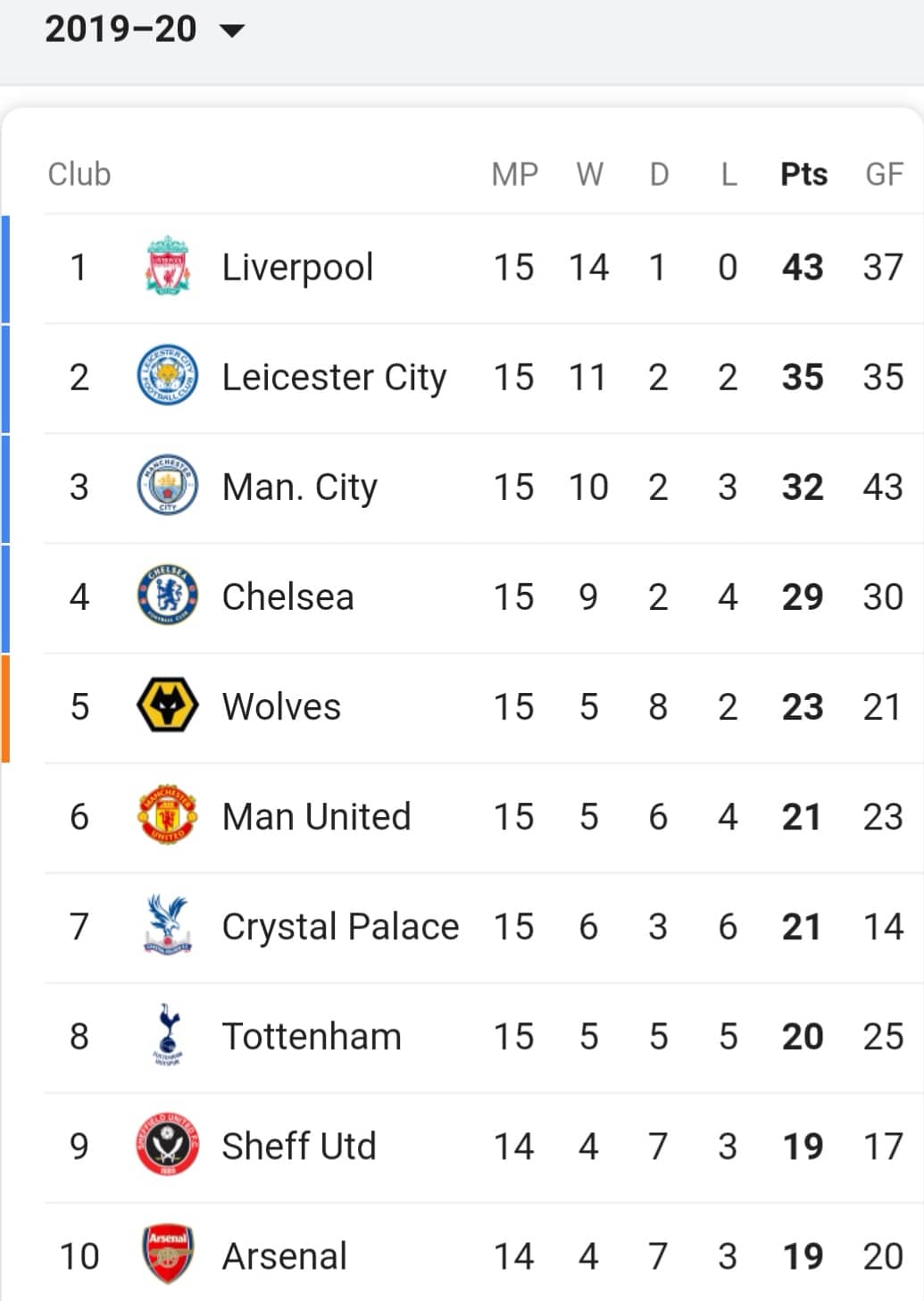Screen dimensions: 924x1301
Task: Click the Liverpool club crest
Action: pyautogui.click(x=168, y=266)
